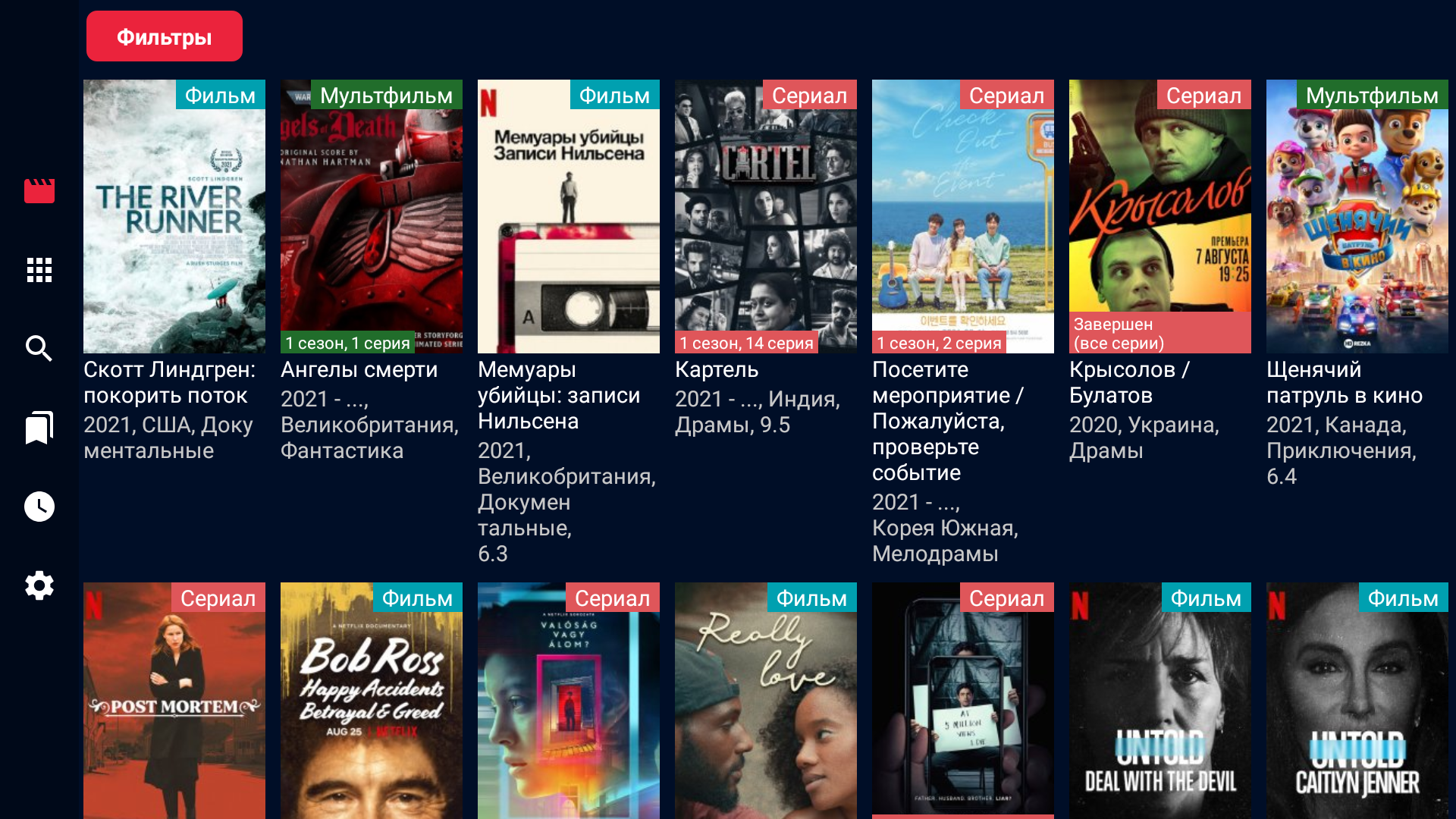Viewport: 1456px width, 819px height.
Task: Open watch history clock icon
Action: [39, 507]
